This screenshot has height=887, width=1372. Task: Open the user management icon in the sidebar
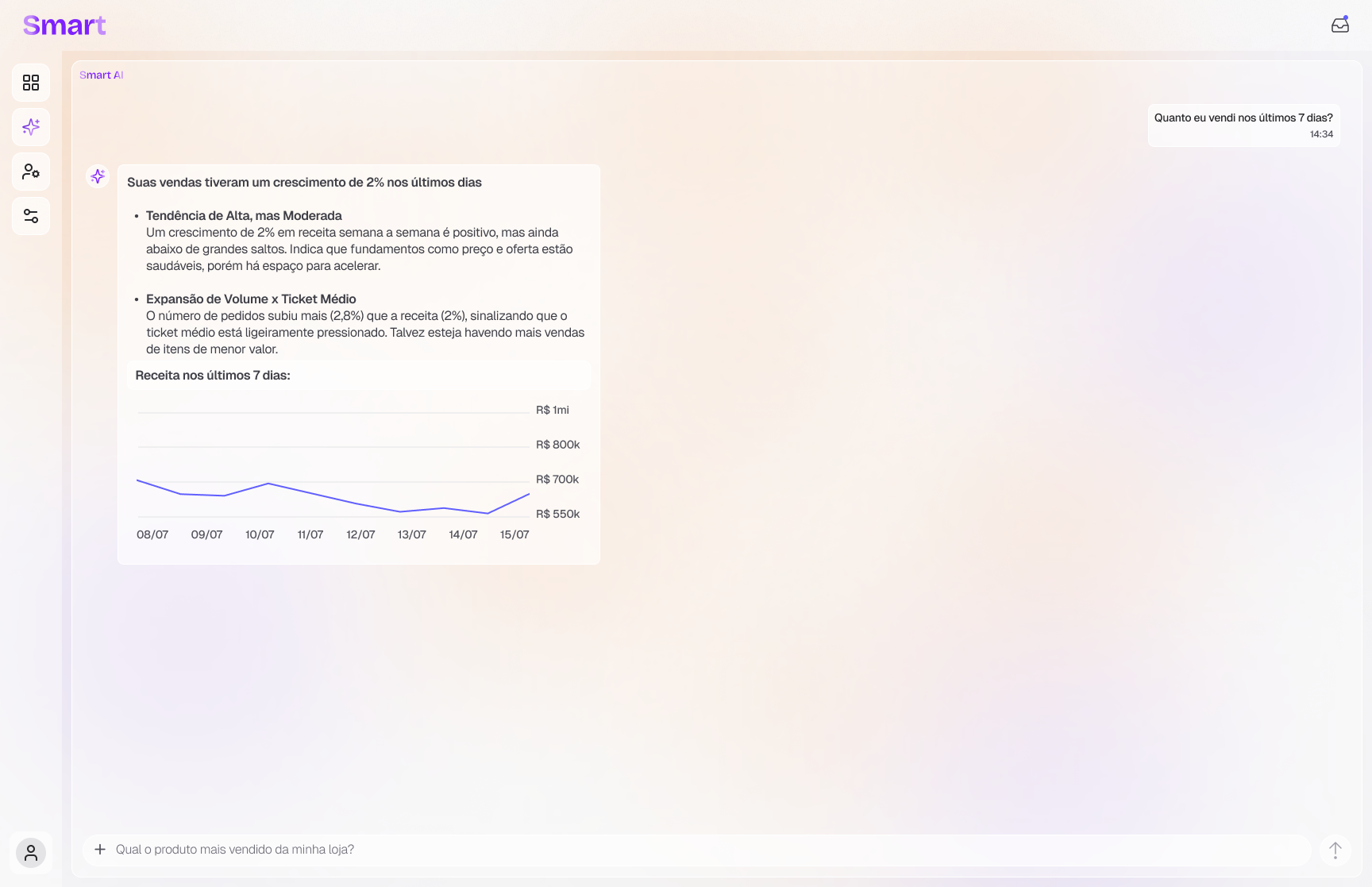coord(31,172)
